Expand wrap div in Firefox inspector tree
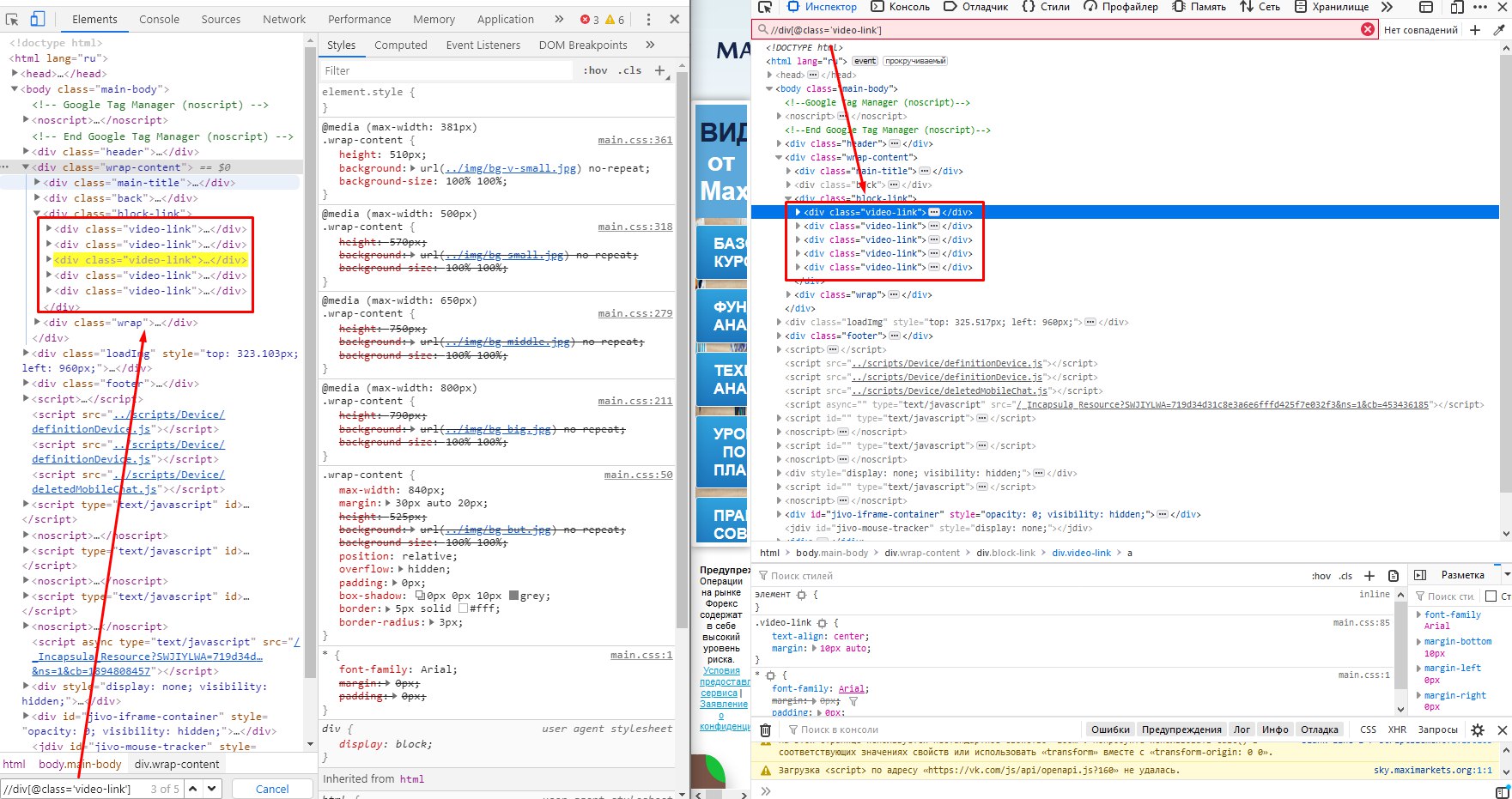Image resolution: width=1512 pixels, height=799 pixels. [x=789, y=294]
